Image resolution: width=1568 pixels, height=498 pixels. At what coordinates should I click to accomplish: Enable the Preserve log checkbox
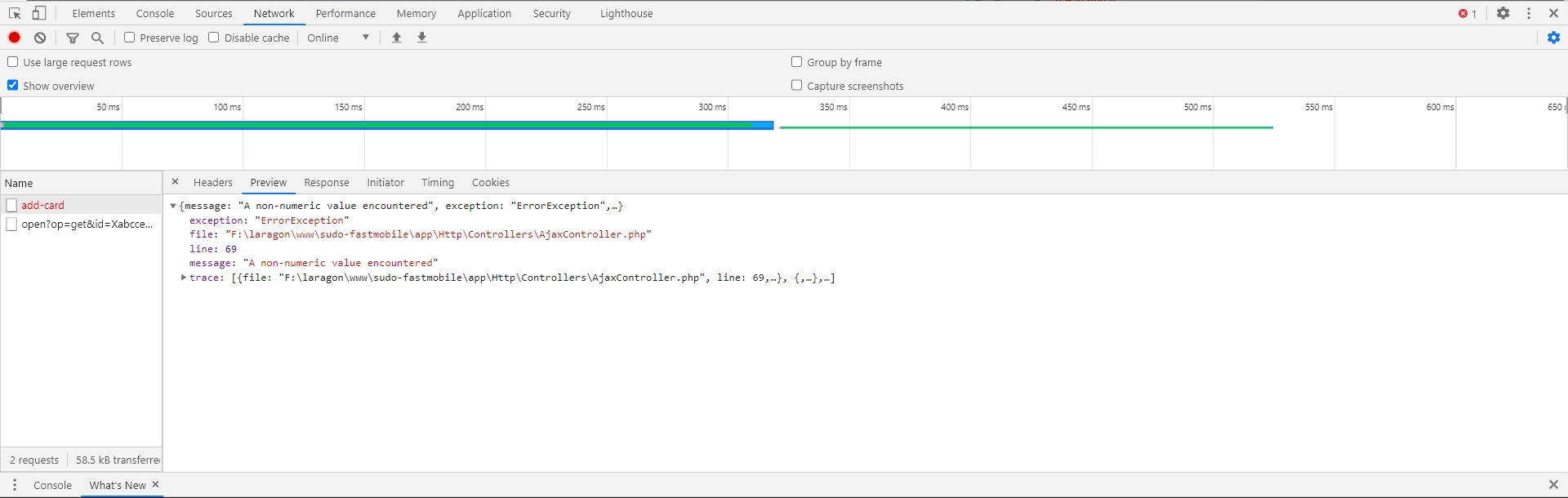(129, 38)
